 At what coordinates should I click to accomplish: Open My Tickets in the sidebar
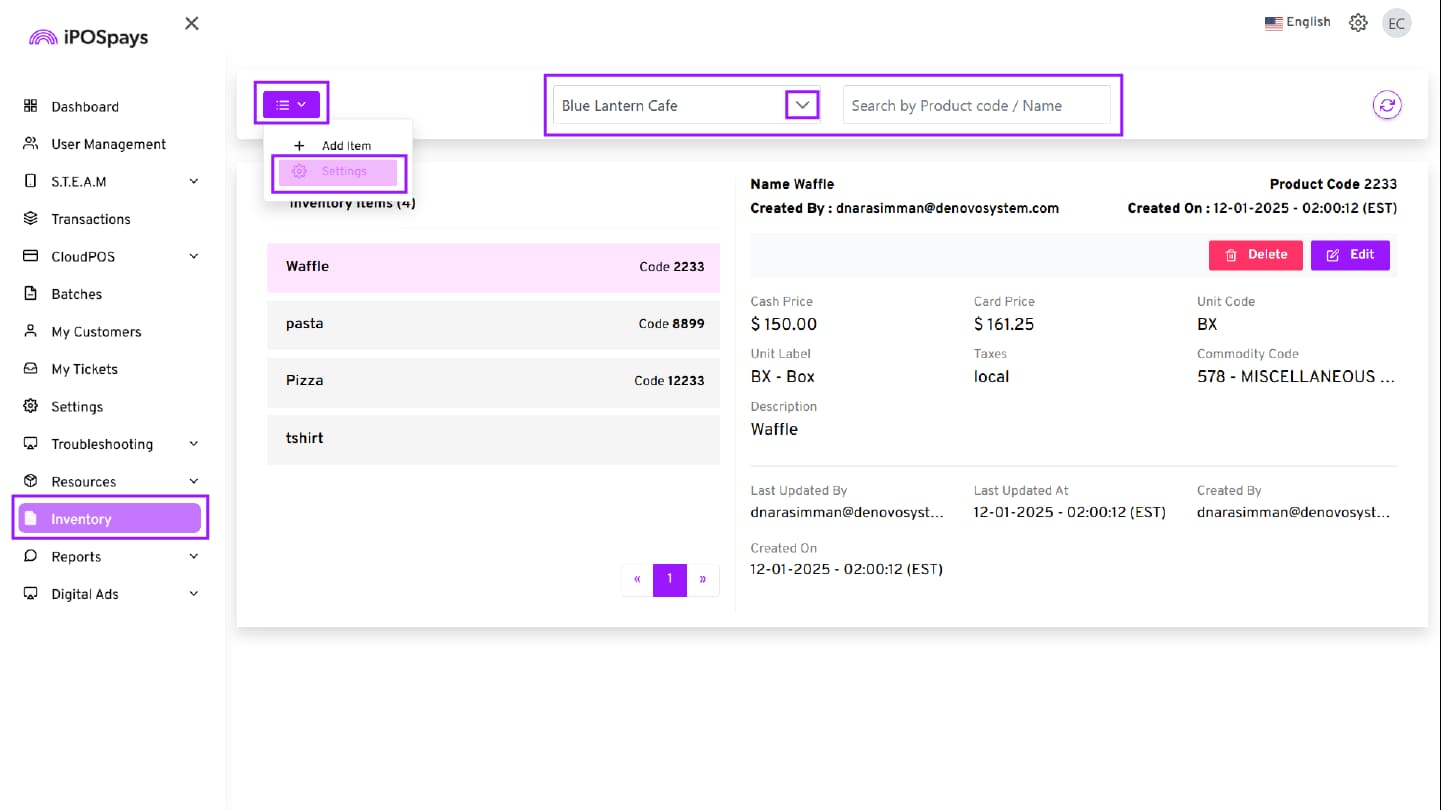tap(84, 369)
